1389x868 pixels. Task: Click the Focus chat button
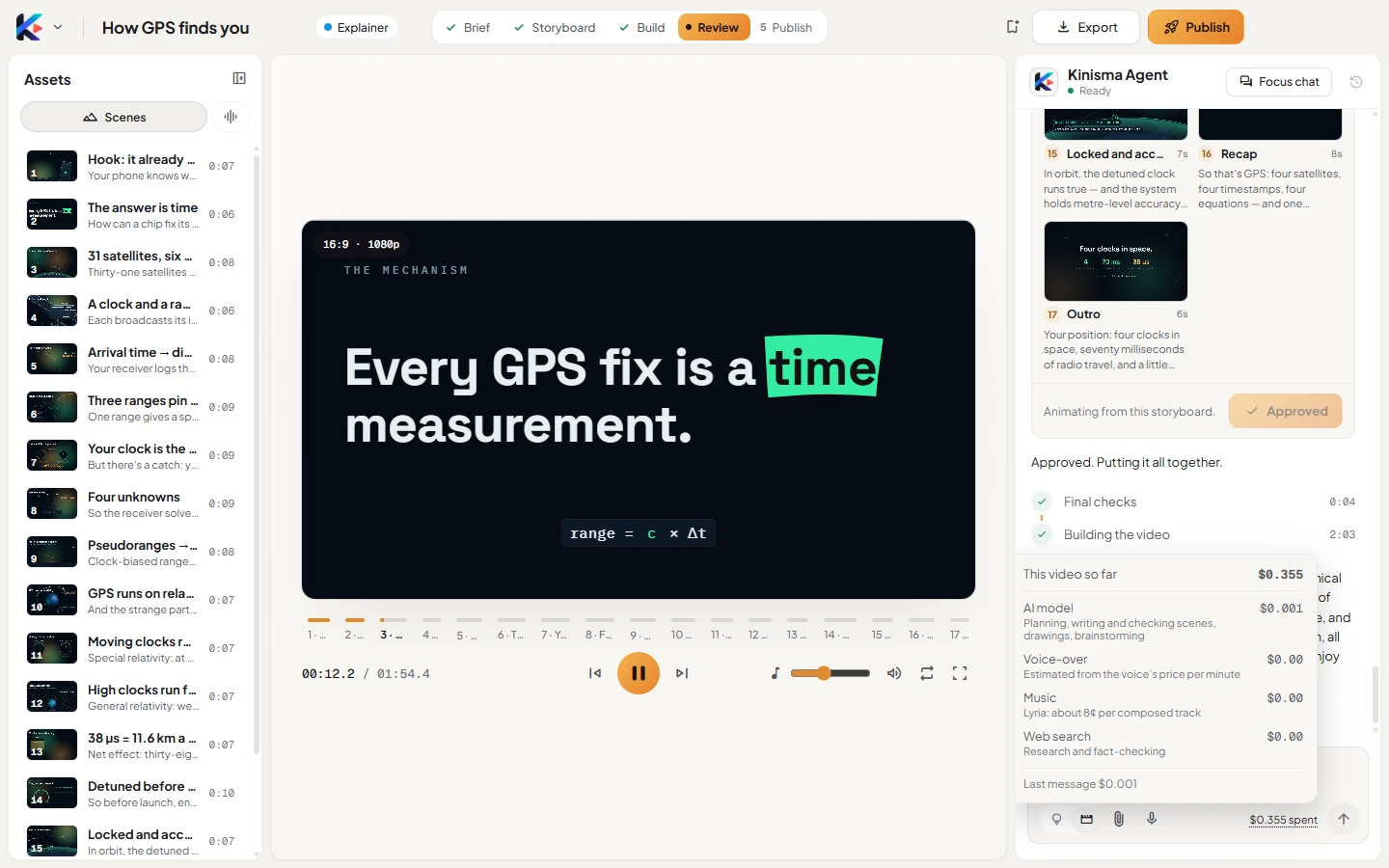pyautogui.click(x=1279, y=82)
